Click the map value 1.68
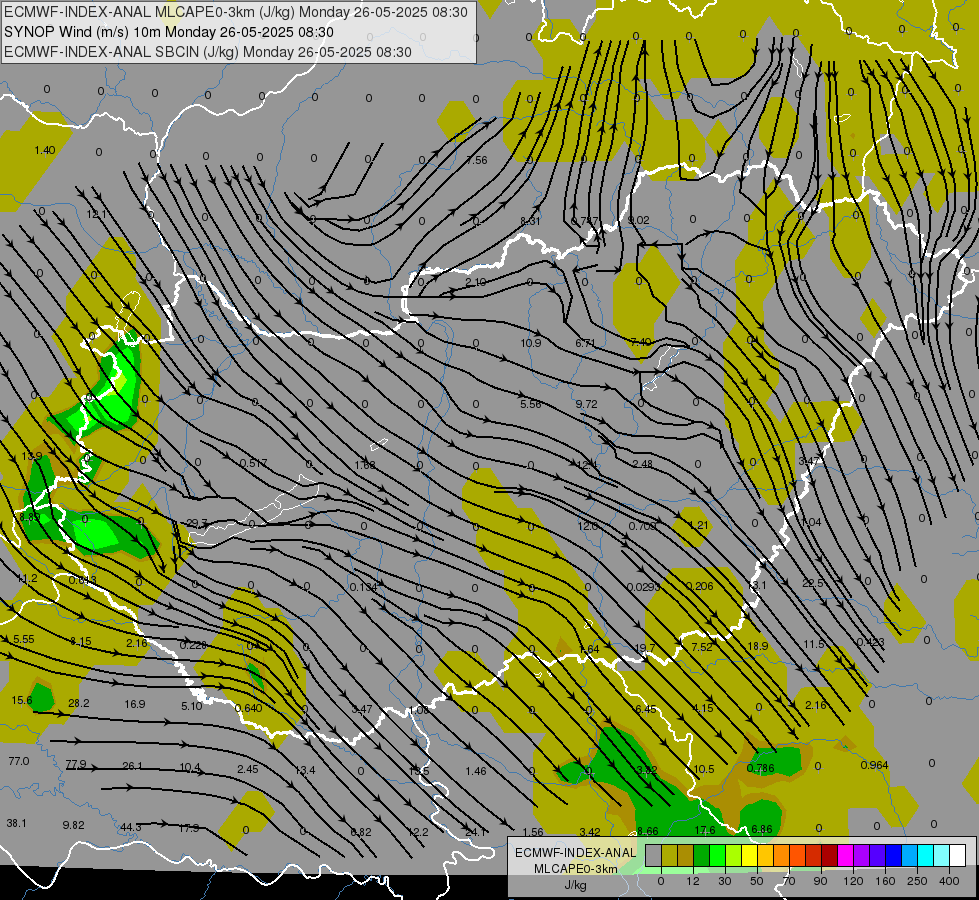 [x=365, y=465]
